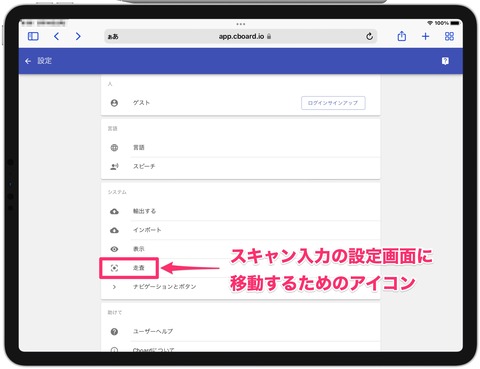
Task: Open the 言語 globe icon
Action: pos(114,147)
